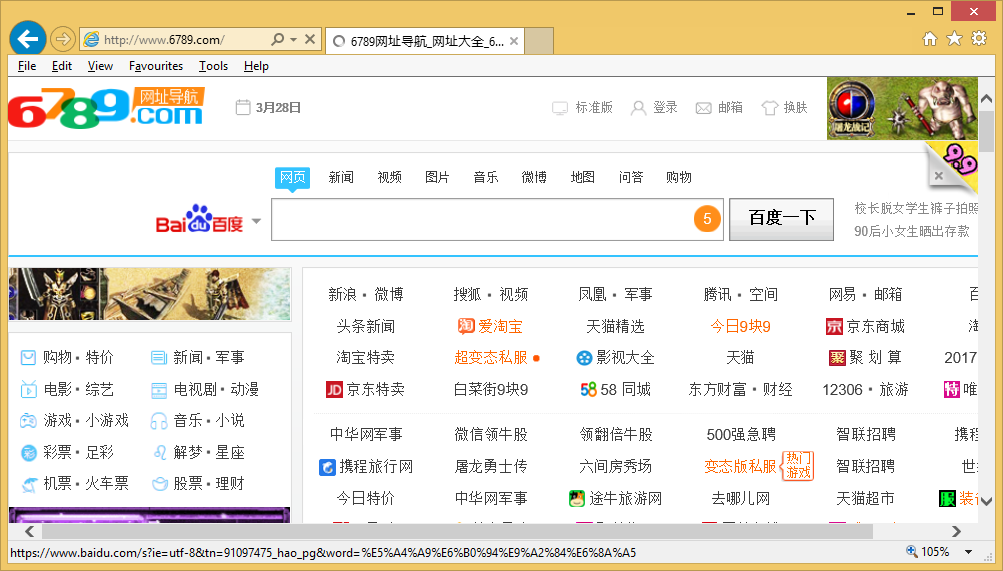
Task: Click inside the Baidu search text box
Action: pos(480,219)
